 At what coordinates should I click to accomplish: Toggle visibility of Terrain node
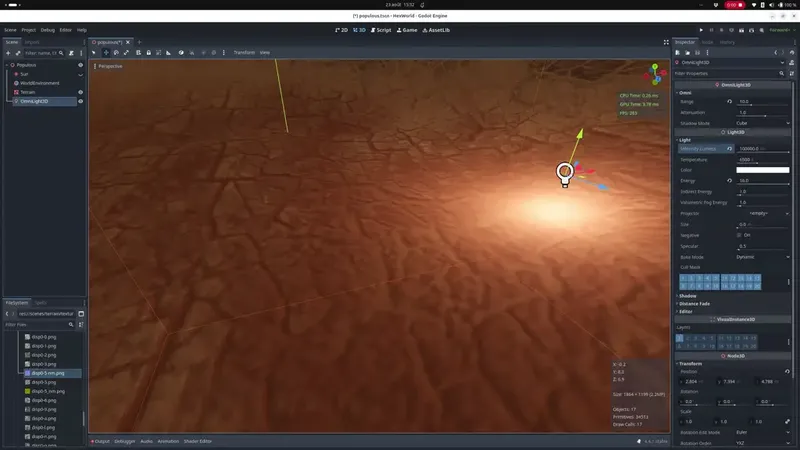81,92
